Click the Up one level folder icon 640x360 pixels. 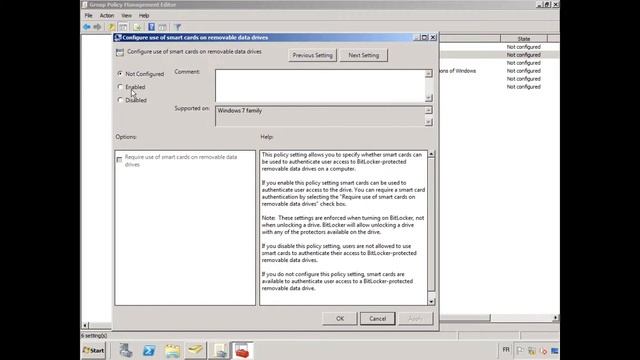click(111, 27)
